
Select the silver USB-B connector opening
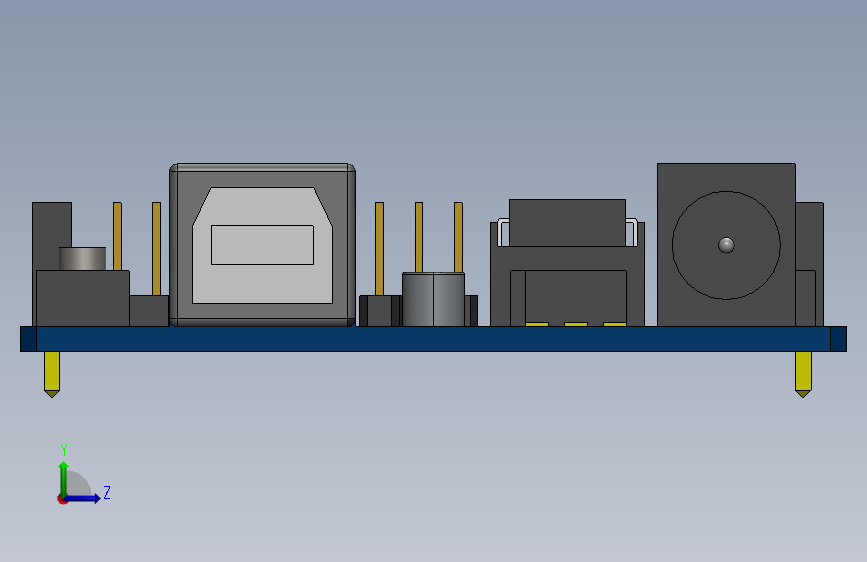click(x=262, y=245)
